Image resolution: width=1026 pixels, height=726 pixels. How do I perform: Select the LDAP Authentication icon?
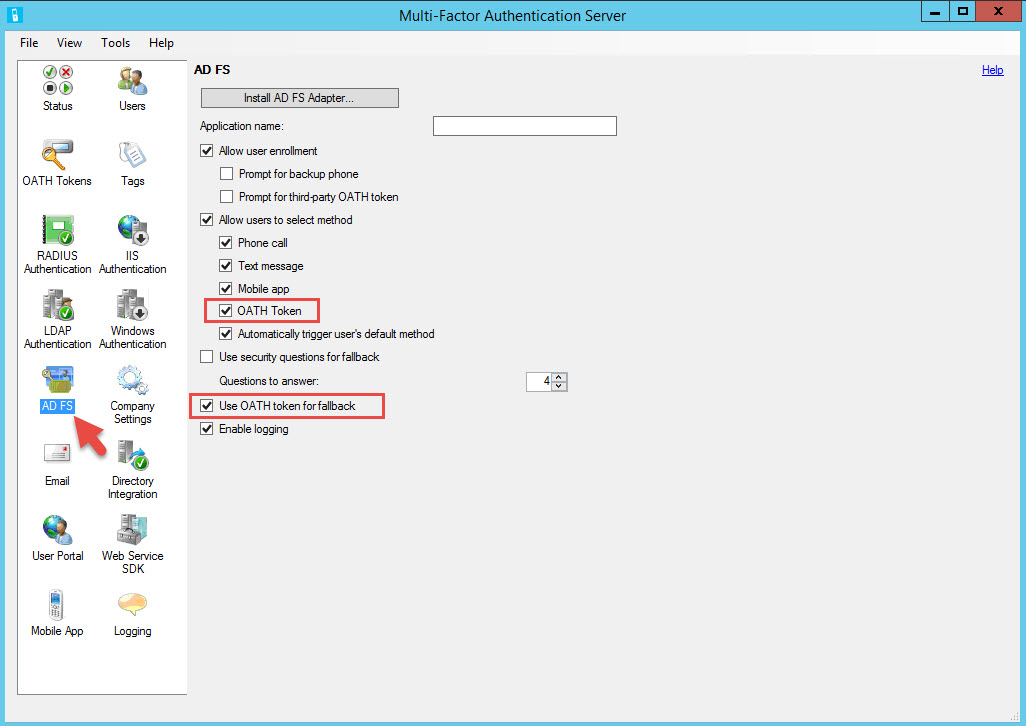coord(57,306)
